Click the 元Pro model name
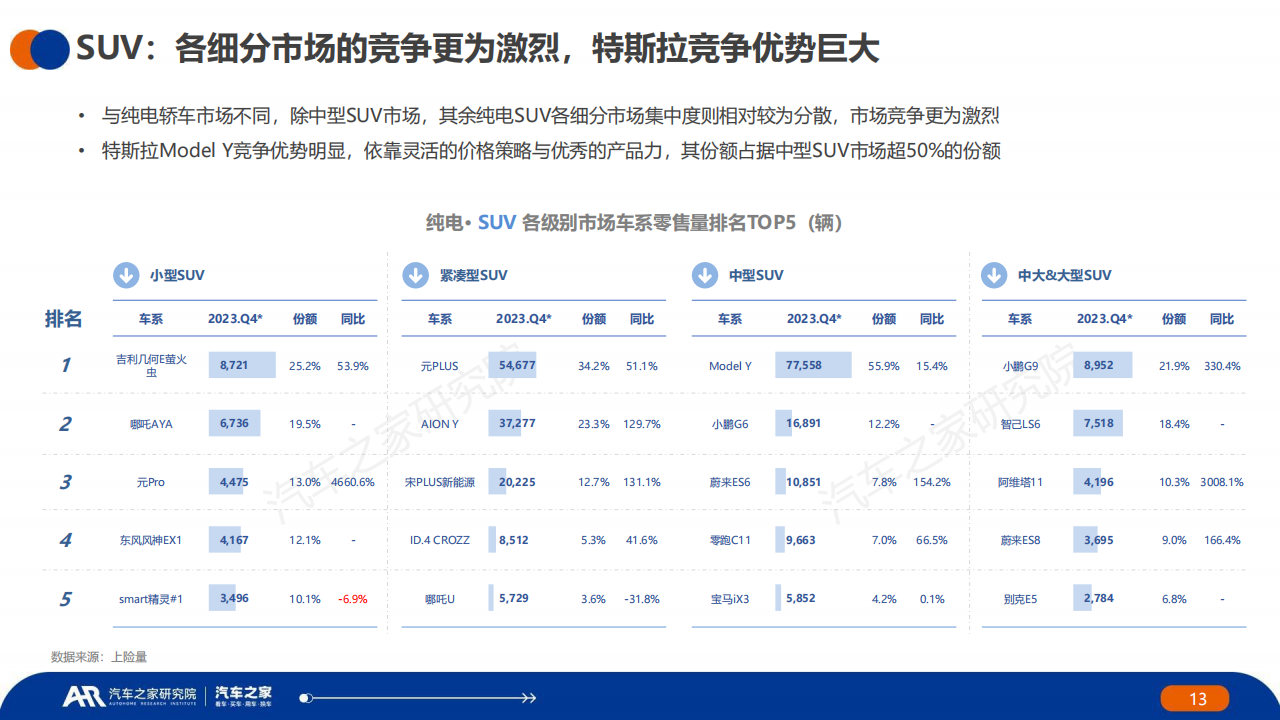Image resolution: width=1280 pixels, height=720 pixels. (151, 482)
